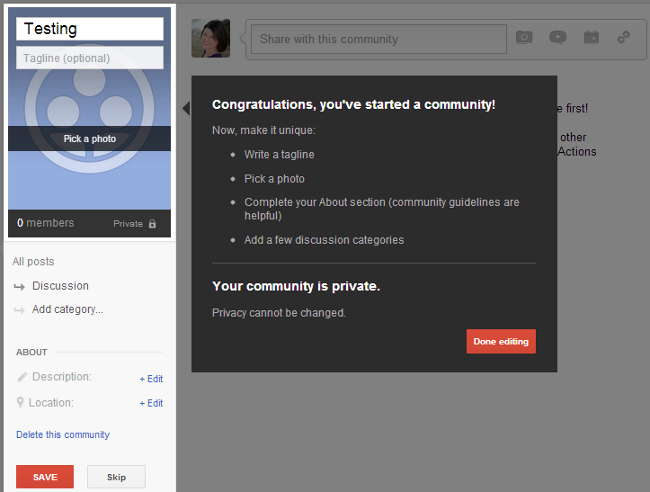The image size is (650, 492).
Task: Click the arrow icon beside Discussion
Action: 19,286
